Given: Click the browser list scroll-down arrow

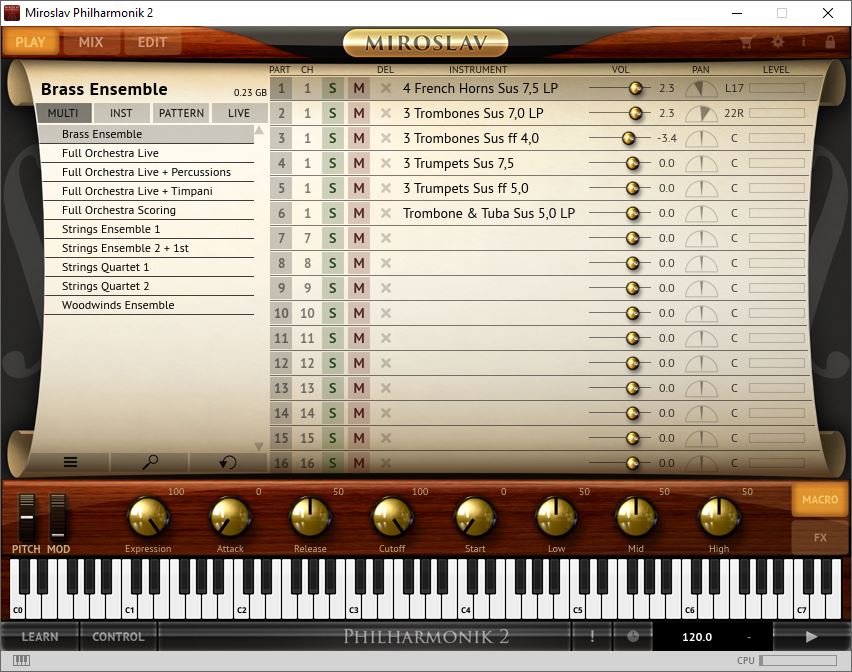Looking at the screenshot, I should 259,446.
